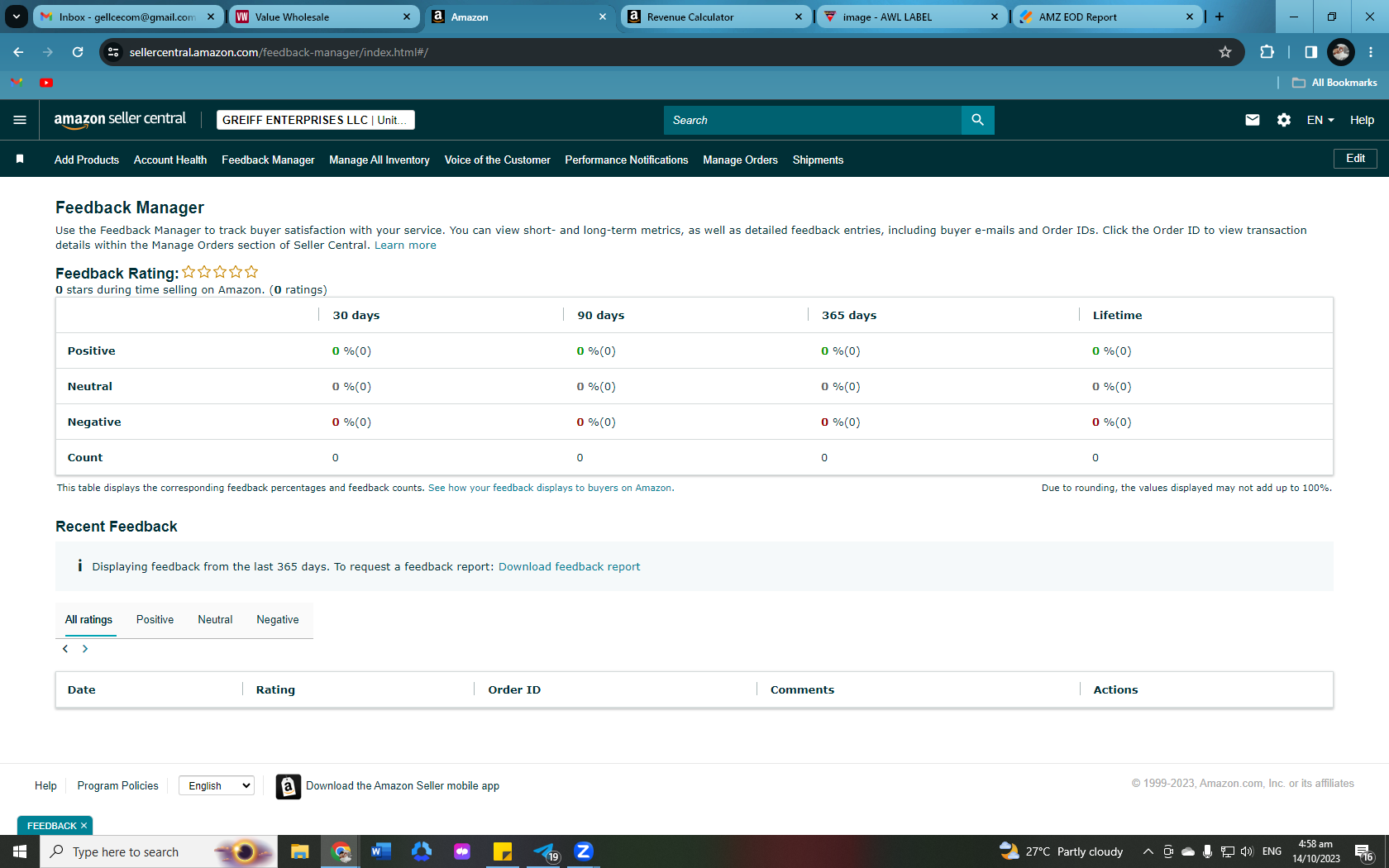Open Windows Start menu
Viewport: 1389px width, 868px height.
[x=20, y=851]
